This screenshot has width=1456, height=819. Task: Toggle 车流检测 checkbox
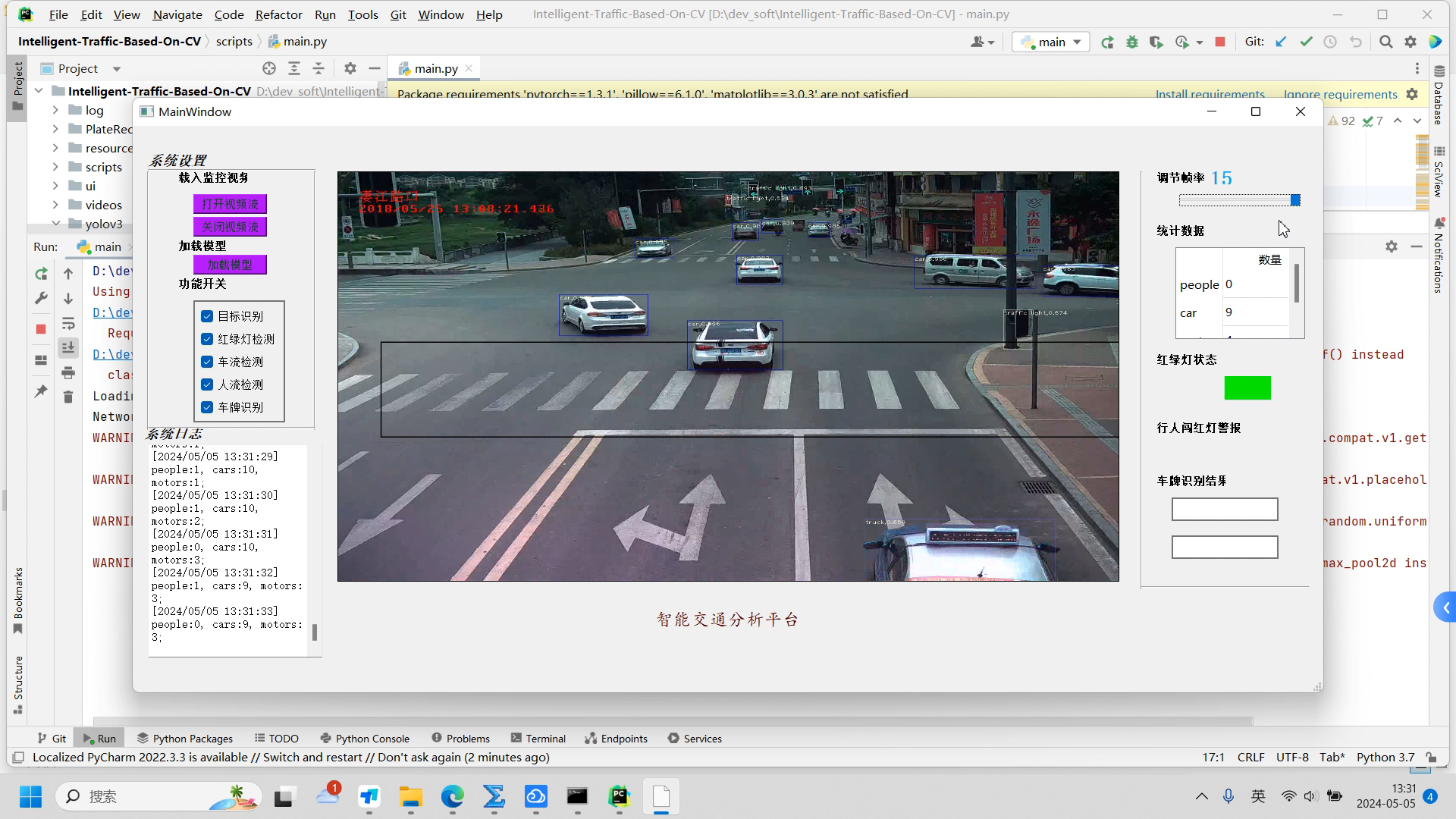click(207, 362)
